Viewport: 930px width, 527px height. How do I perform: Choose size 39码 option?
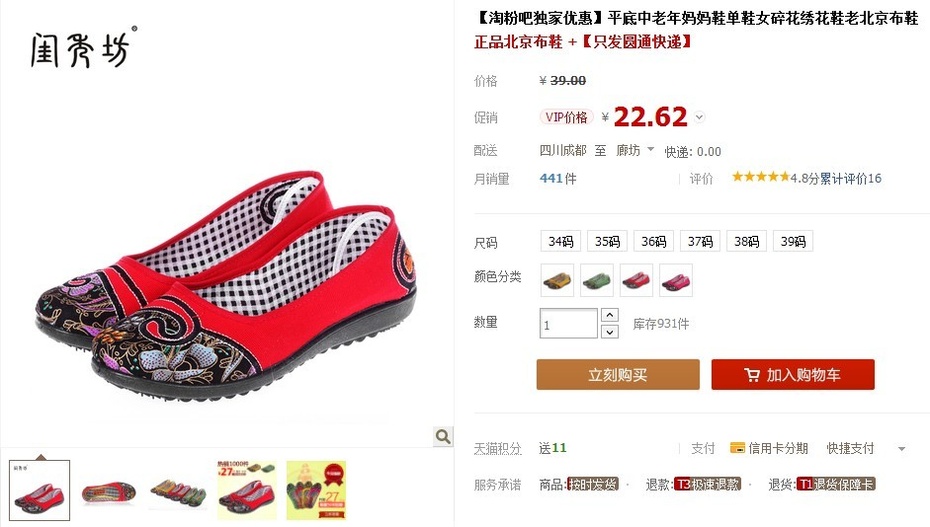793,241
